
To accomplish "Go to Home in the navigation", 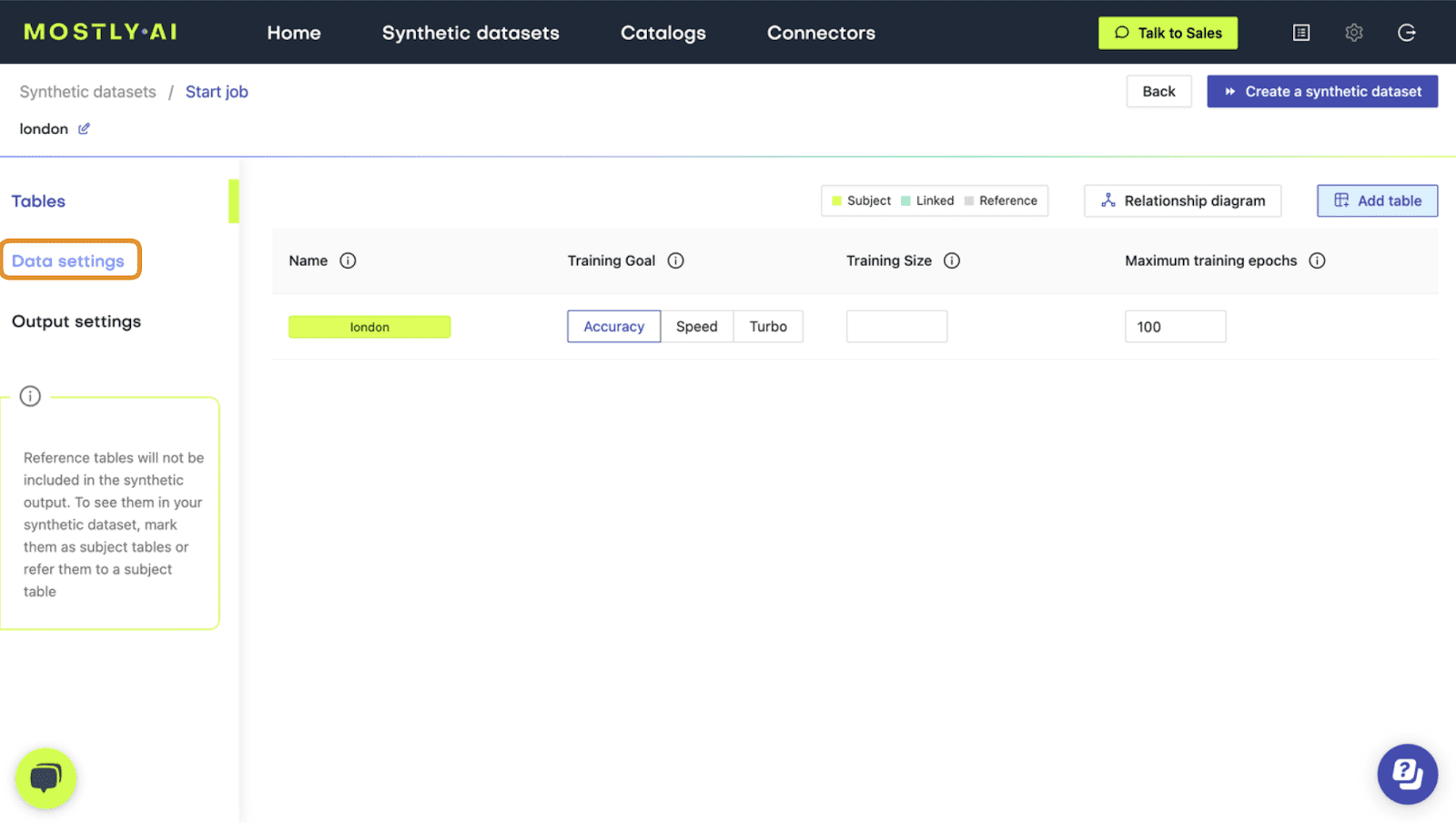I will [x=294, y=33].
